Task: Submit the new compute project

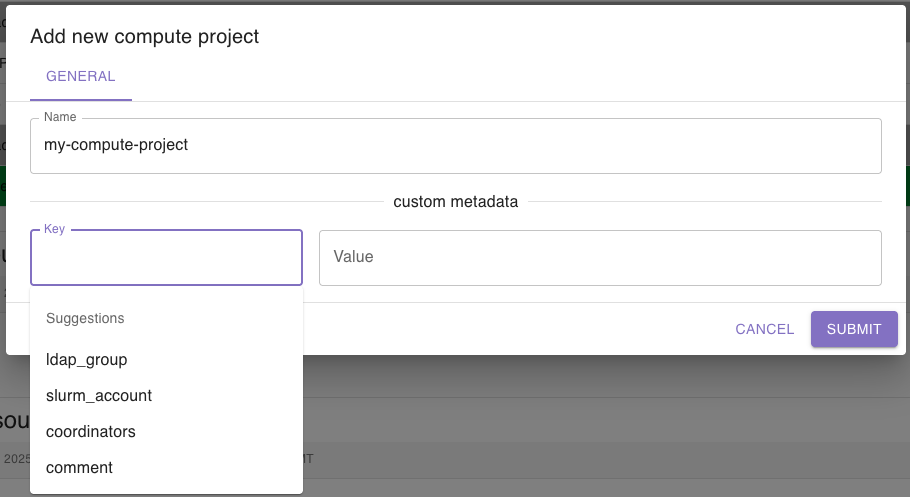Action: tap(854, 329)
